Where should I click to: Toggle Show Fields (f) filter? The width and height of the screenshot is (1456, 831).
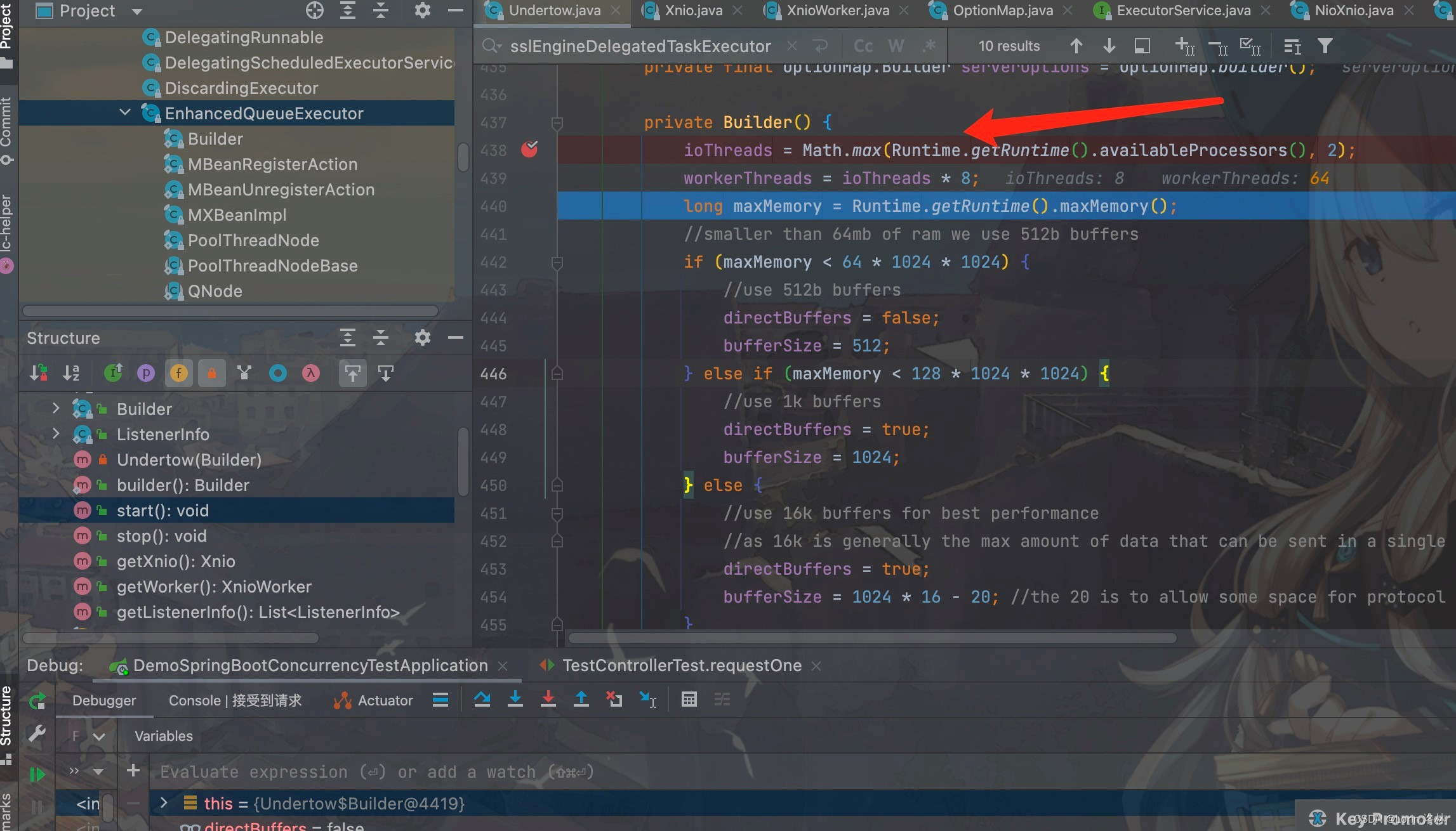coord(178,373)
